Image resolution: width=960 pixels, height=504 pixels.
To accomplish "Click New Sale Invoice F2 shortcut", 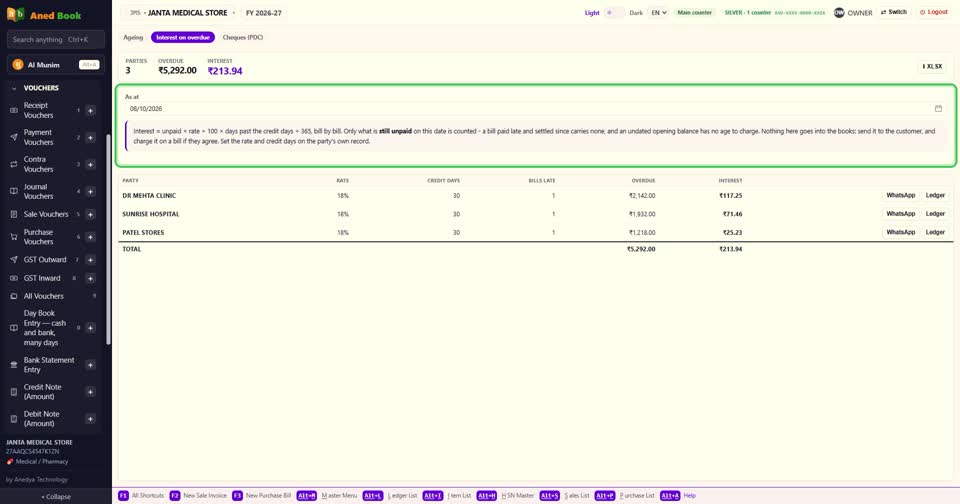I will [198, 495].
